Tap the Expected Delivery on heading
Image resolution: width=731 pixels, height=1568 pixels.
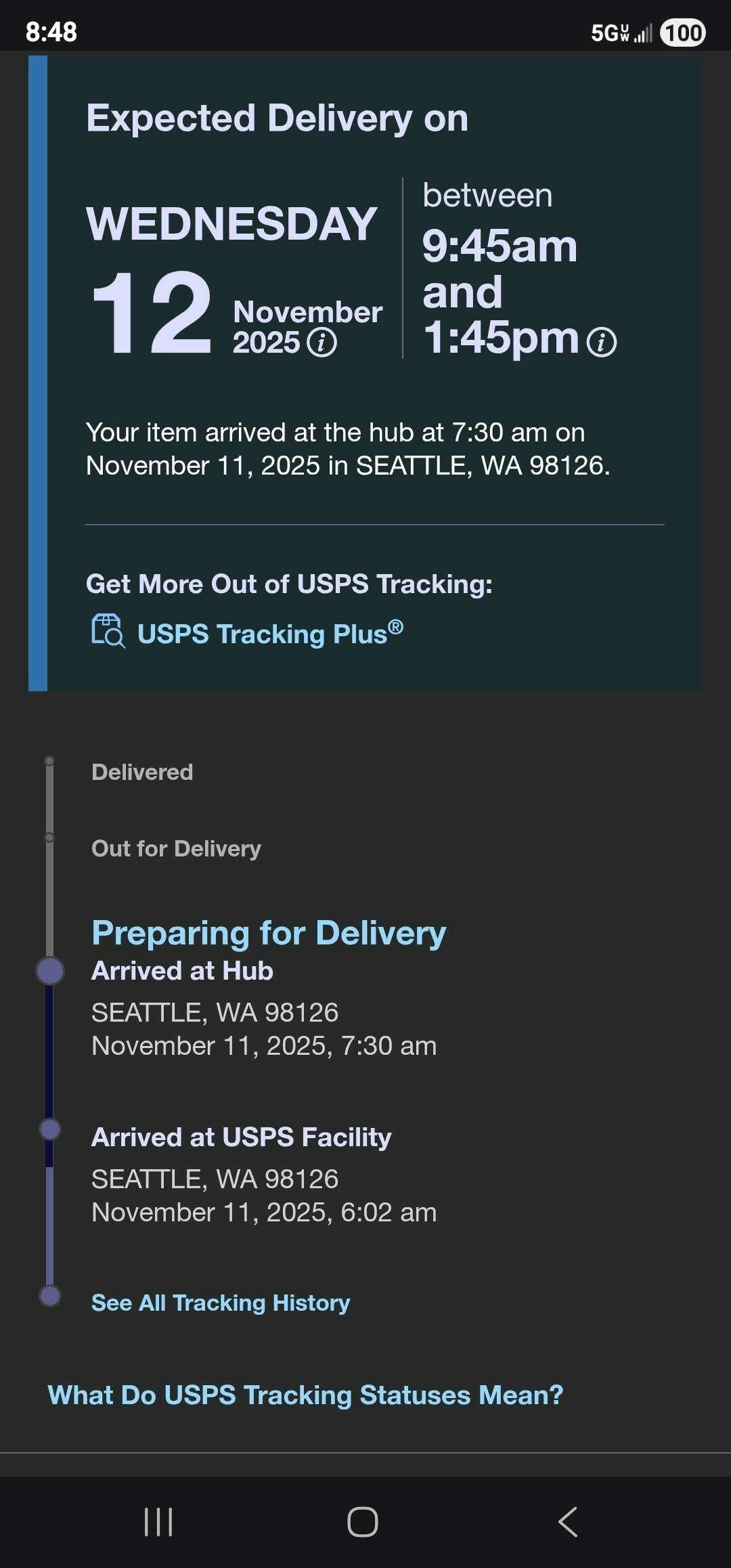pos(277,118)
